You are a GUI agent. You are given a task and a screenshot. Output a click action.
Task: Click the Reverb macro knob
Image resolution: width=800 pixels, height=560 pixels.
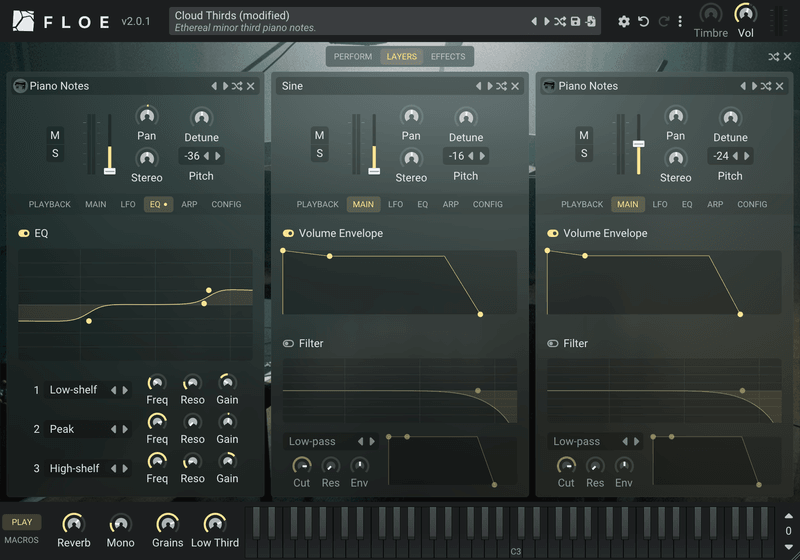coord(73,524)
